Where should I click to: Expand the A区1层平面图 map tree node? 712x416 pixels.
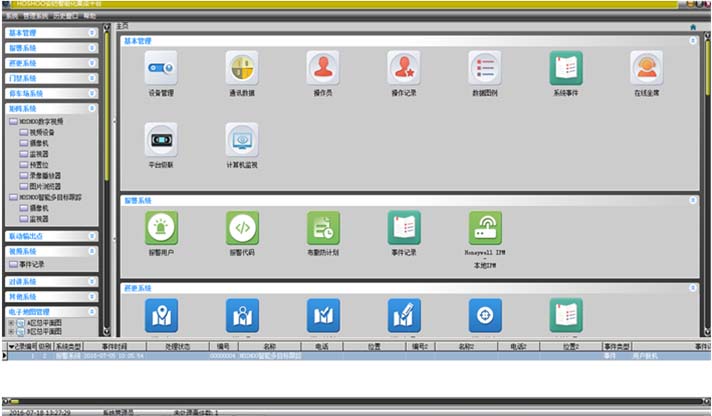(11, 323)
